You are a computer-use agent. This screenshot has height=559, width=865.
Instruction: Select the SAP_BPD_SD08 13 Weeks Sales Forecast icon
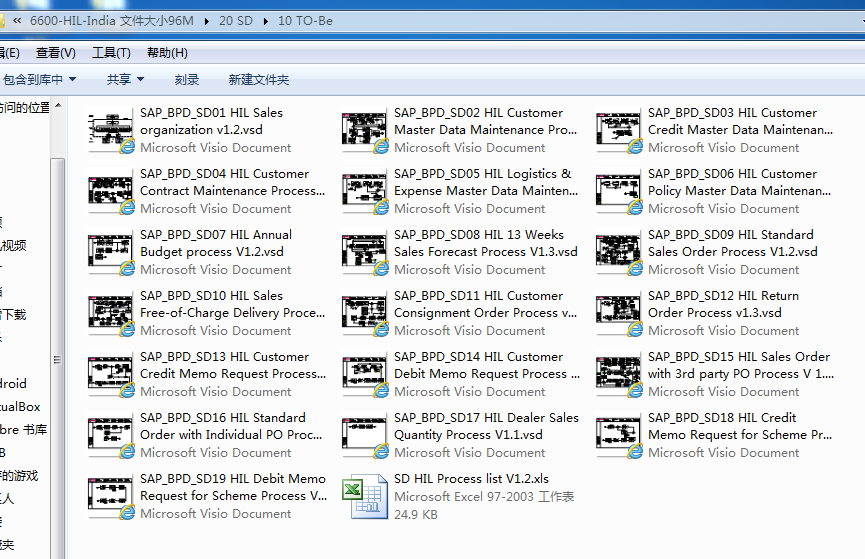click(365, 253)
